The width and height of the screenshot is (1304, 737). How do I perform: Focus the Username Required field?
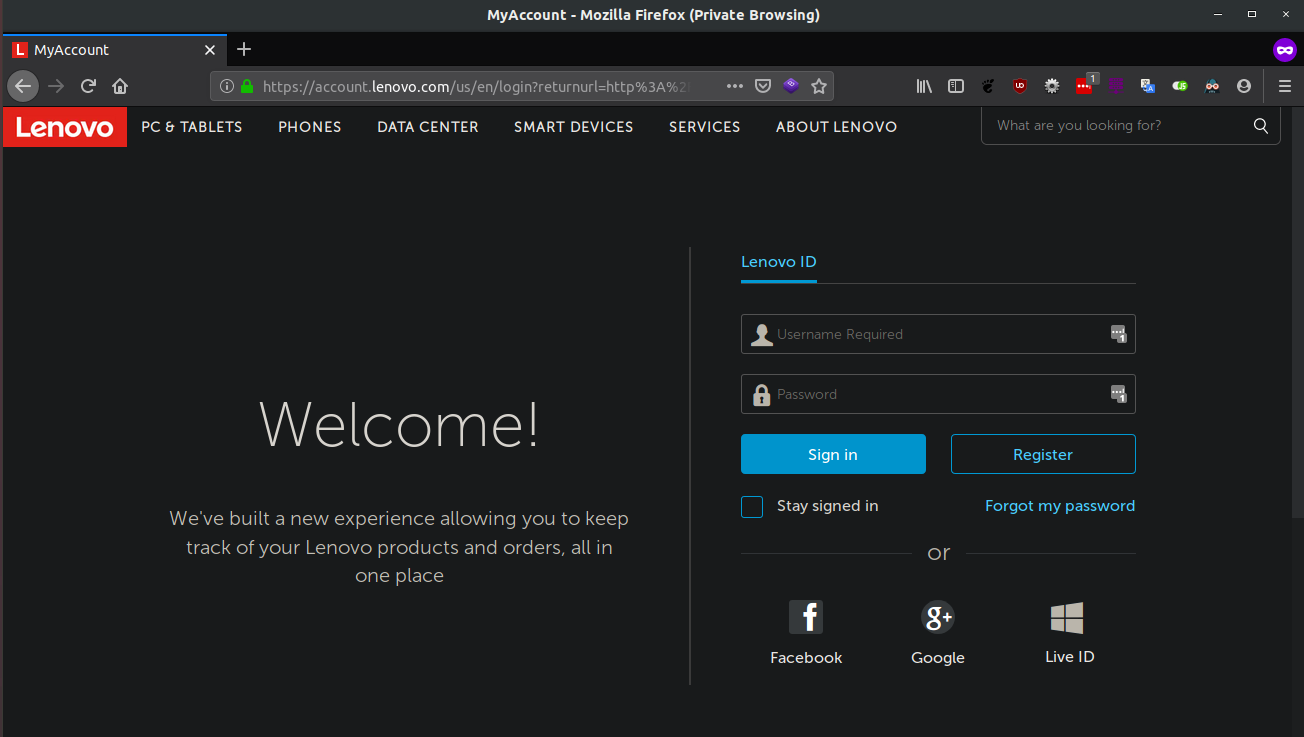point(938,334)
